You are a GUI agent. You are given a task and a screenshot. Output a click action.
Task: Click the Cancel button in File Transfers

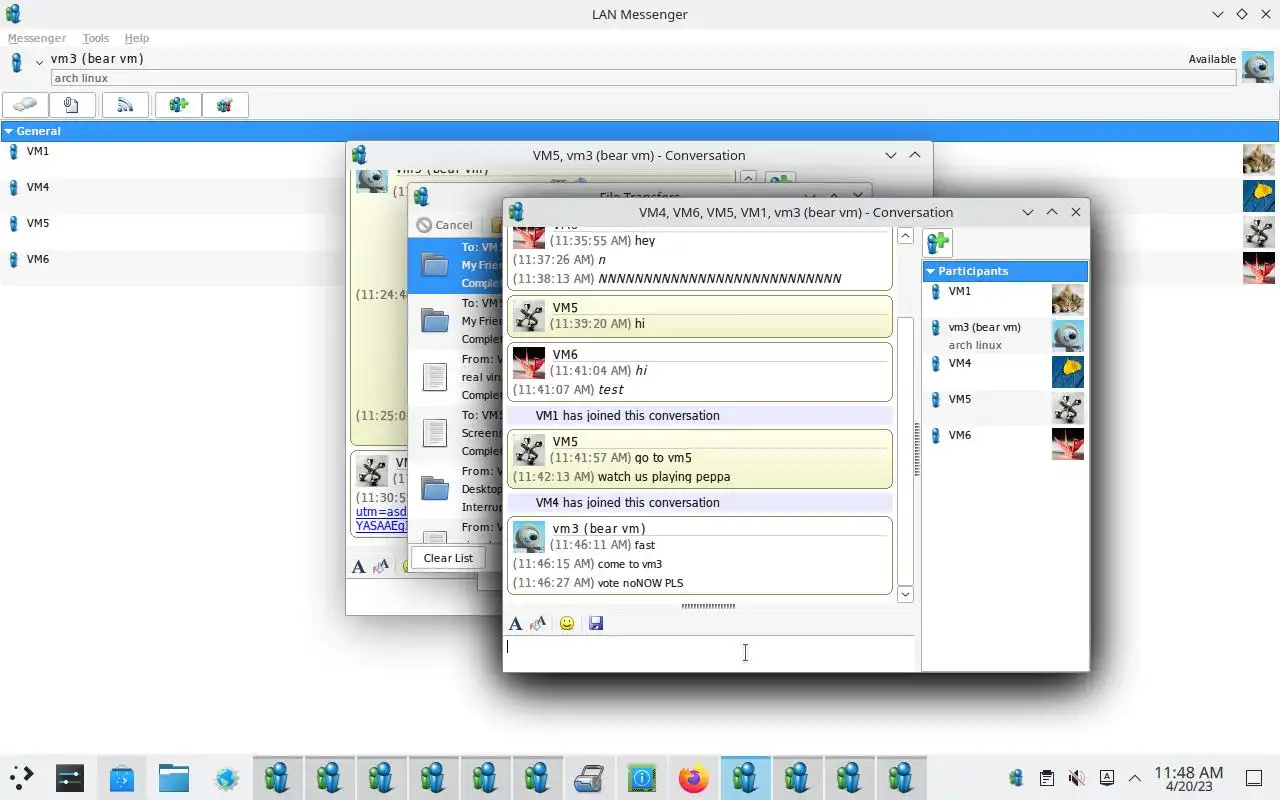pos(444,225)
